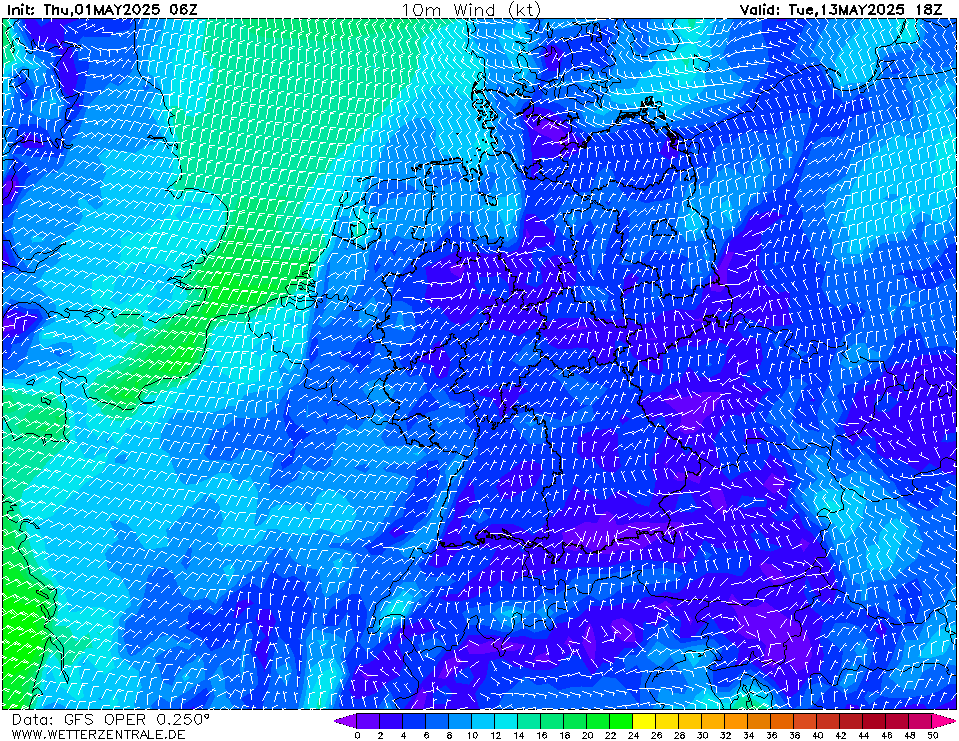Pick the cyan 12–14 kt legend swatch
The width and height of the screenshot is (959, 741).
click(506, 721)
